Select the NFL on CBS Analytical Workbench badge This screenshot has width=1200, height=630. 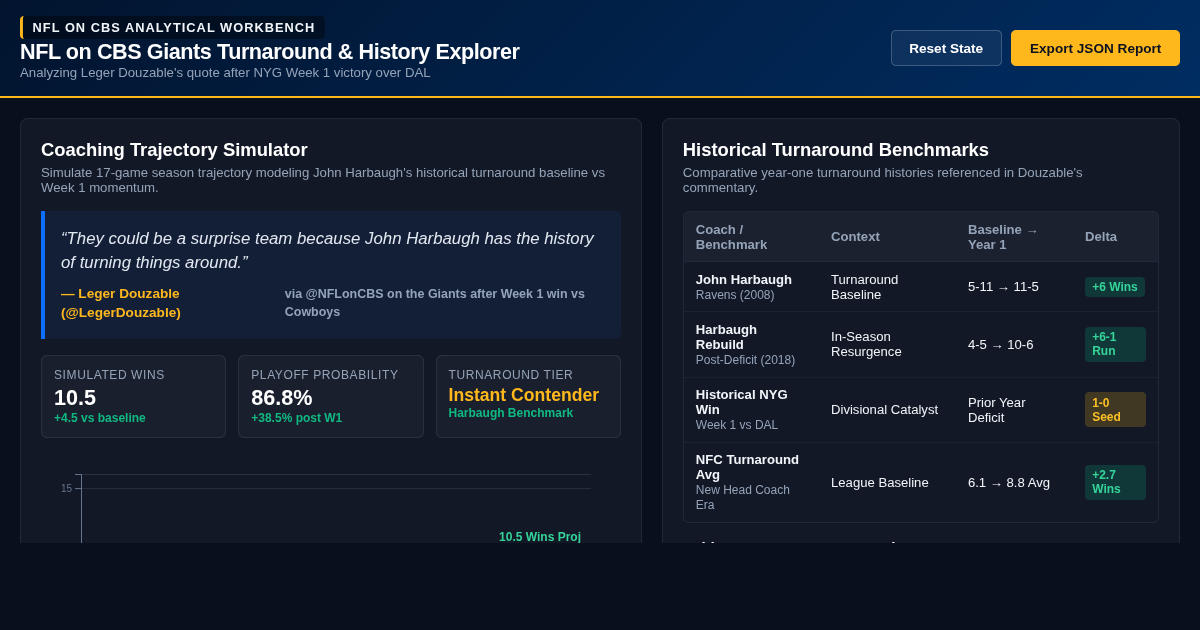coord(172,27)
